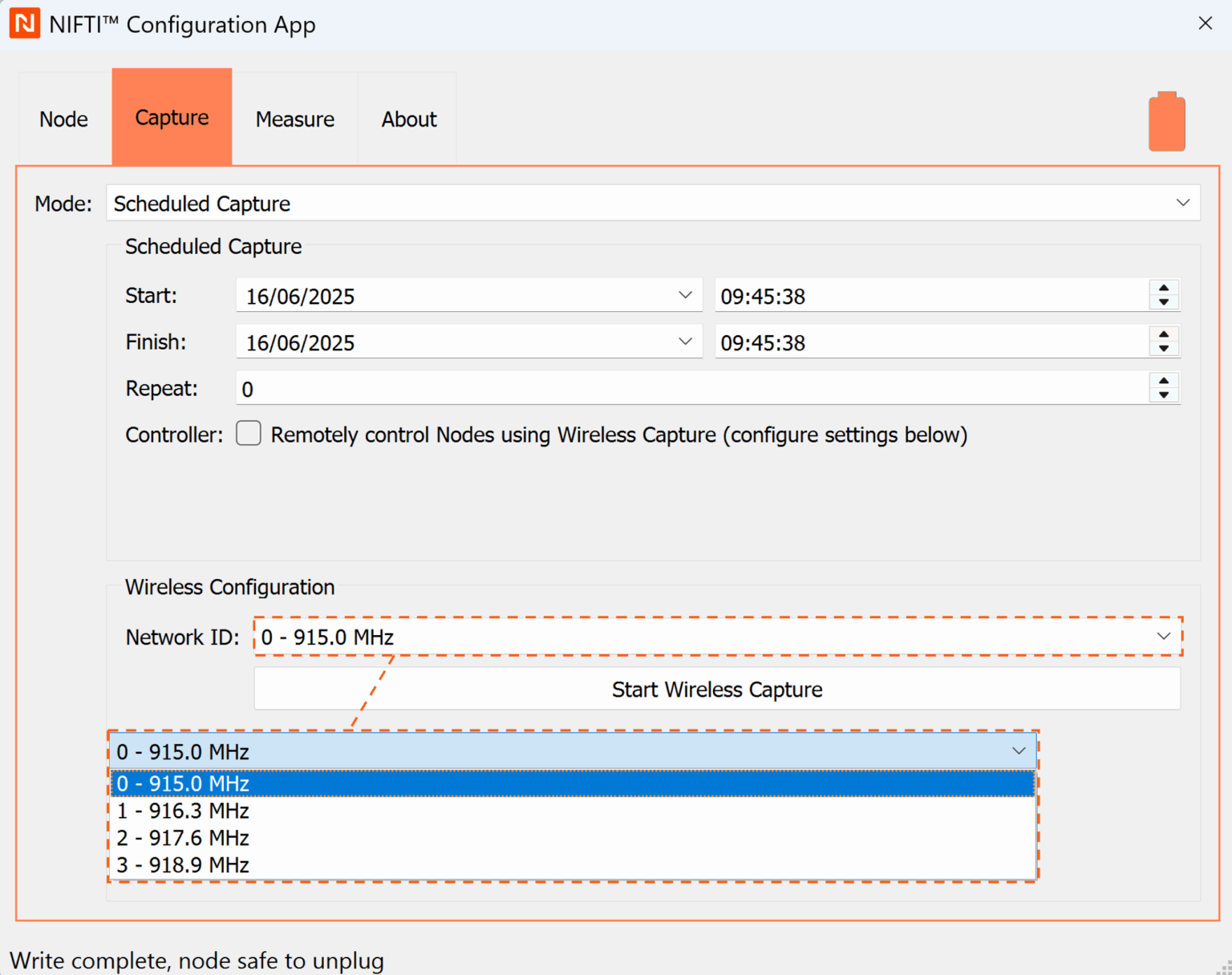Select network 0 - 915.0 MHz option
The height and width of the screenshot is (975, 1232).
tap(573, 783)
